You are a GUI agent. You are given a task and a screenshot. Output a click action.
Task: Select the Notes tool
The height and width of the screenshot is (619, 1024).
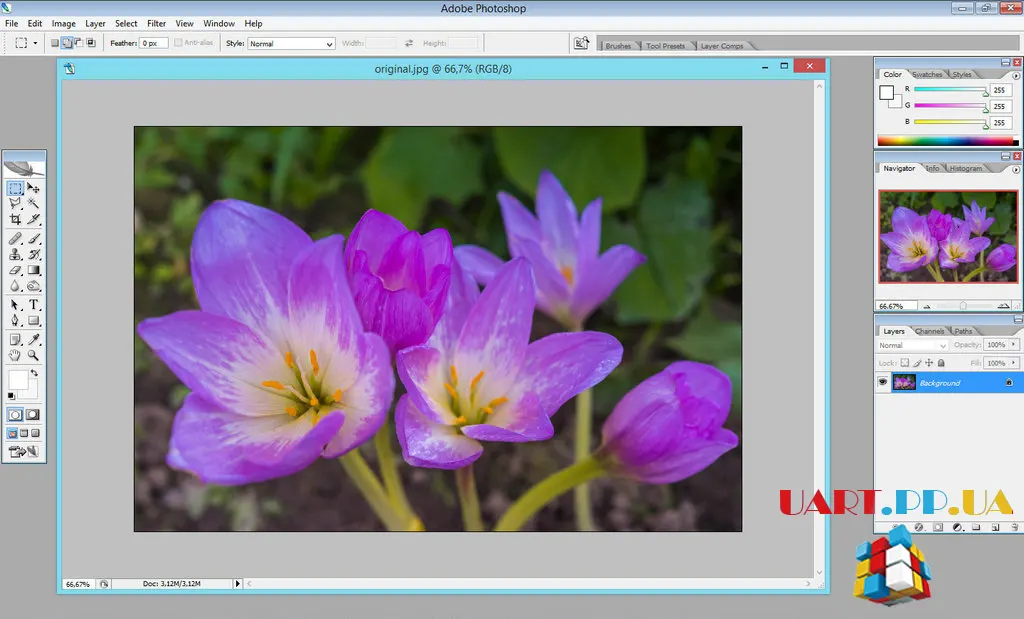[x=15, y=340]
